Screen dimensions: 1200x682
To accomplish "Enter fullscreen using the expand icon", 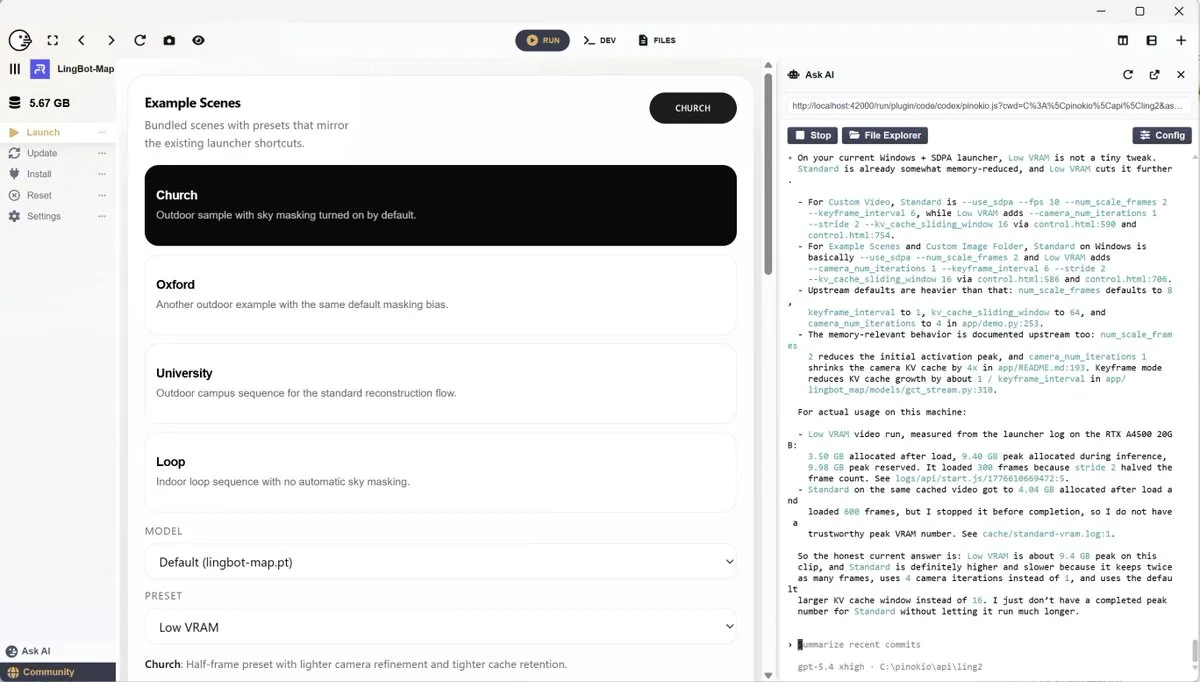I will tap(52, 40).
